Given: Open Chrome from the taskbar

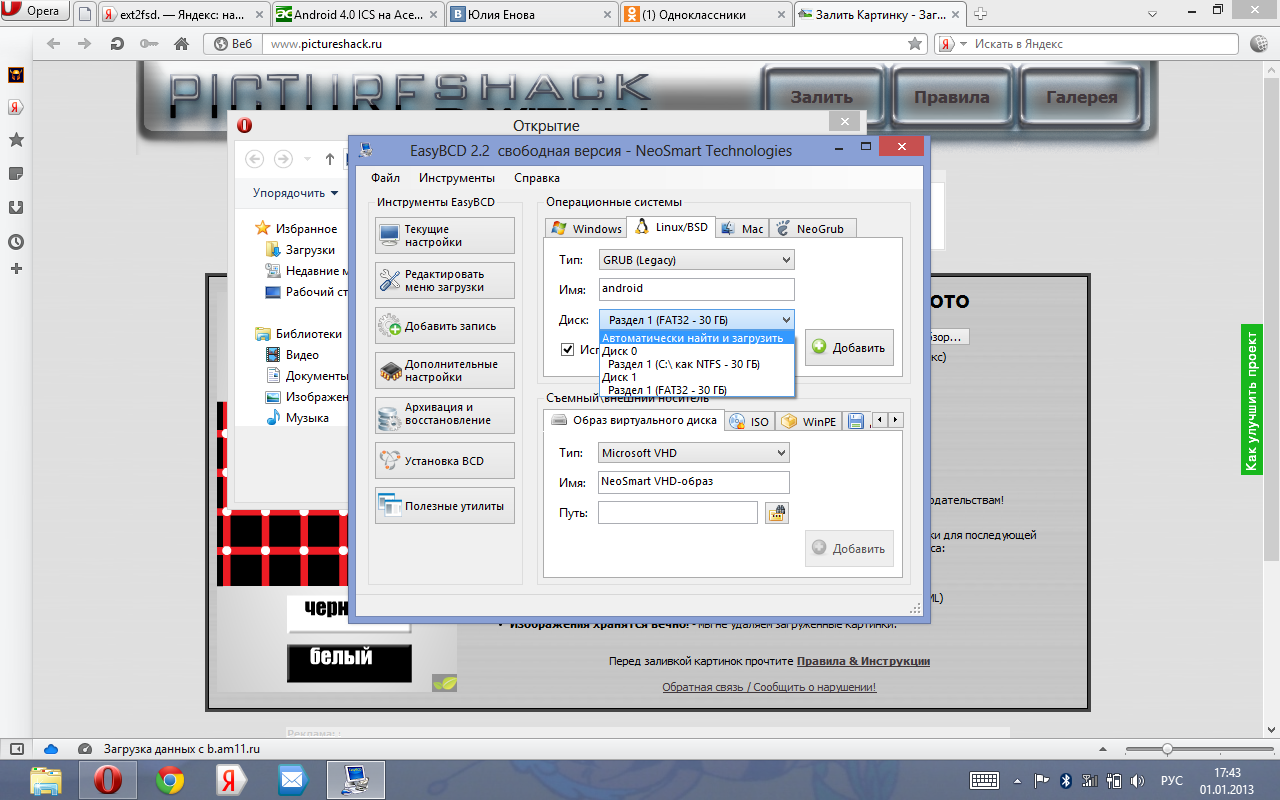Looking at the screenshot, I should (170, 780).
